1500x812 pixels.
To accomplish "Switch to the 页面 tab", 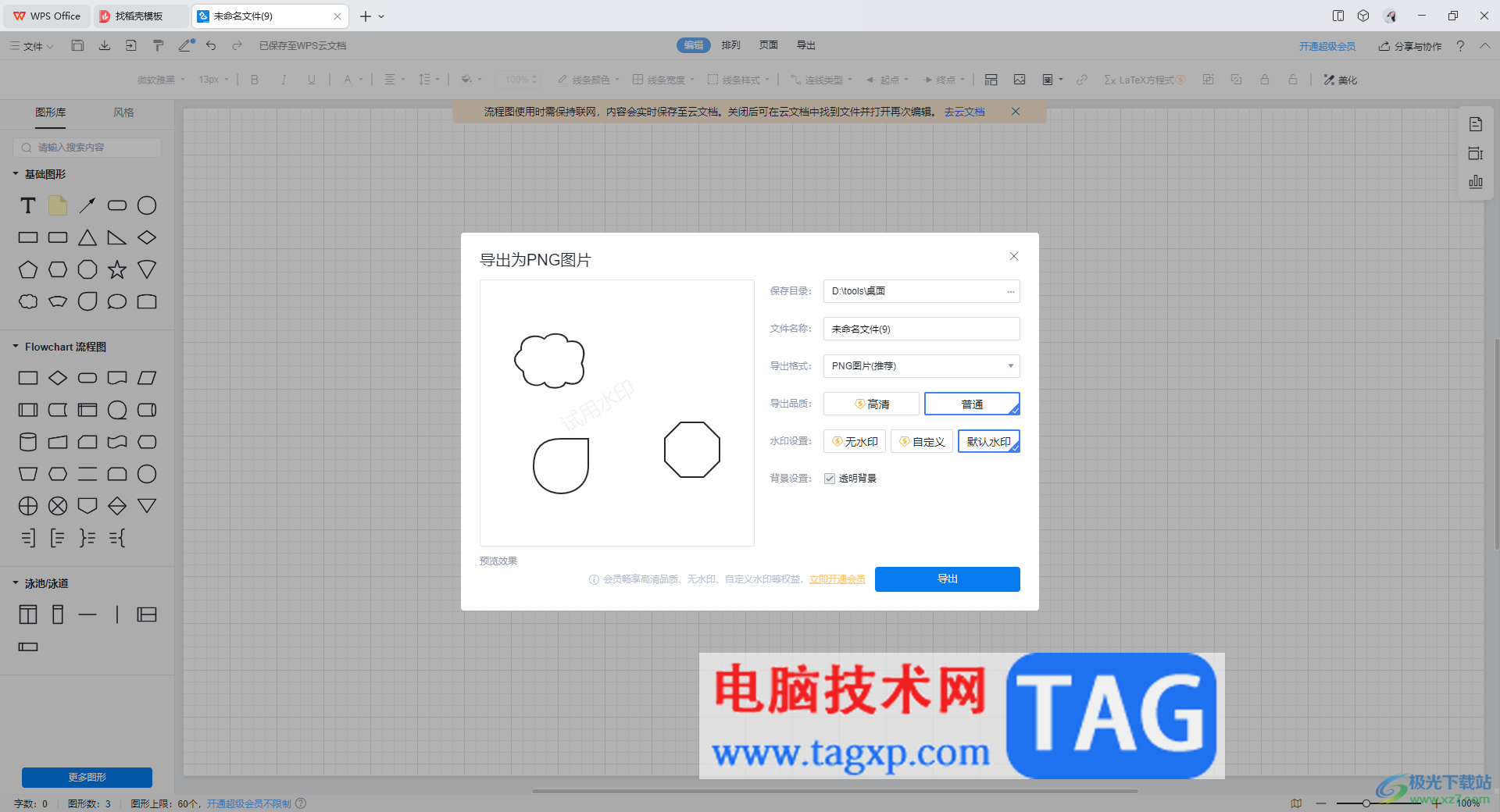I will pyautogui.click(x=769, y=45).
